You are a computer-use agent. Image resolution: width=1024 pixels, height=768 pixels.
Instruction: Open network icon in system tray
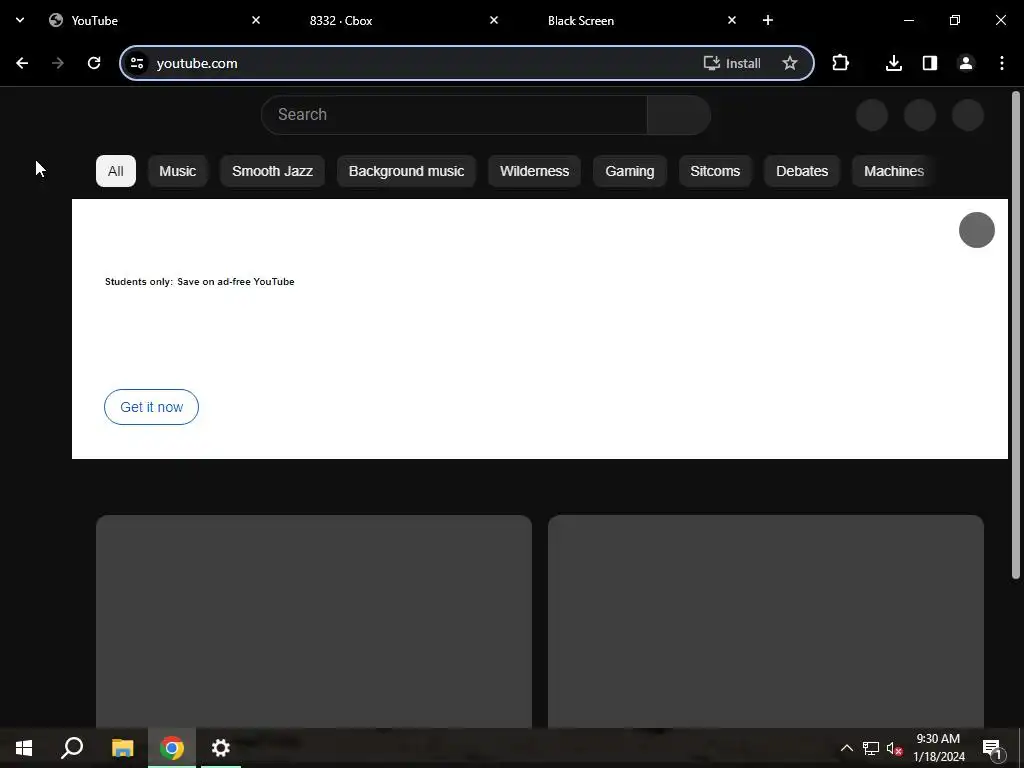point(871,748)
